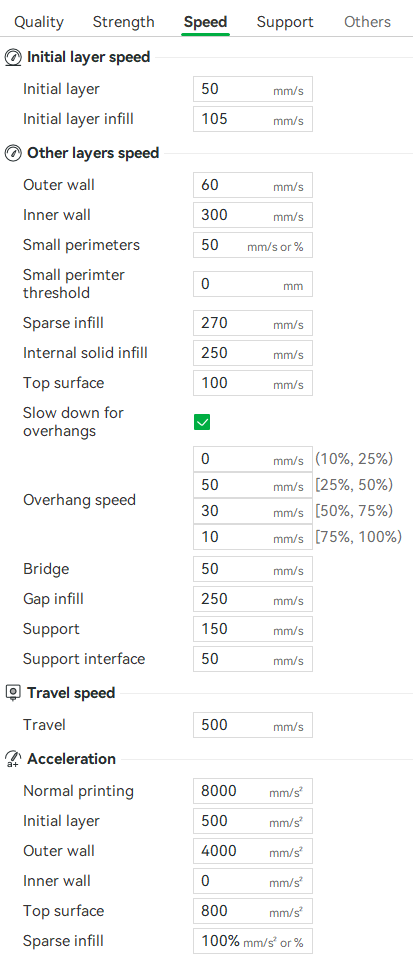Switch to the Quality tab
The image size is (413, 977).
[x=39, y=22]
